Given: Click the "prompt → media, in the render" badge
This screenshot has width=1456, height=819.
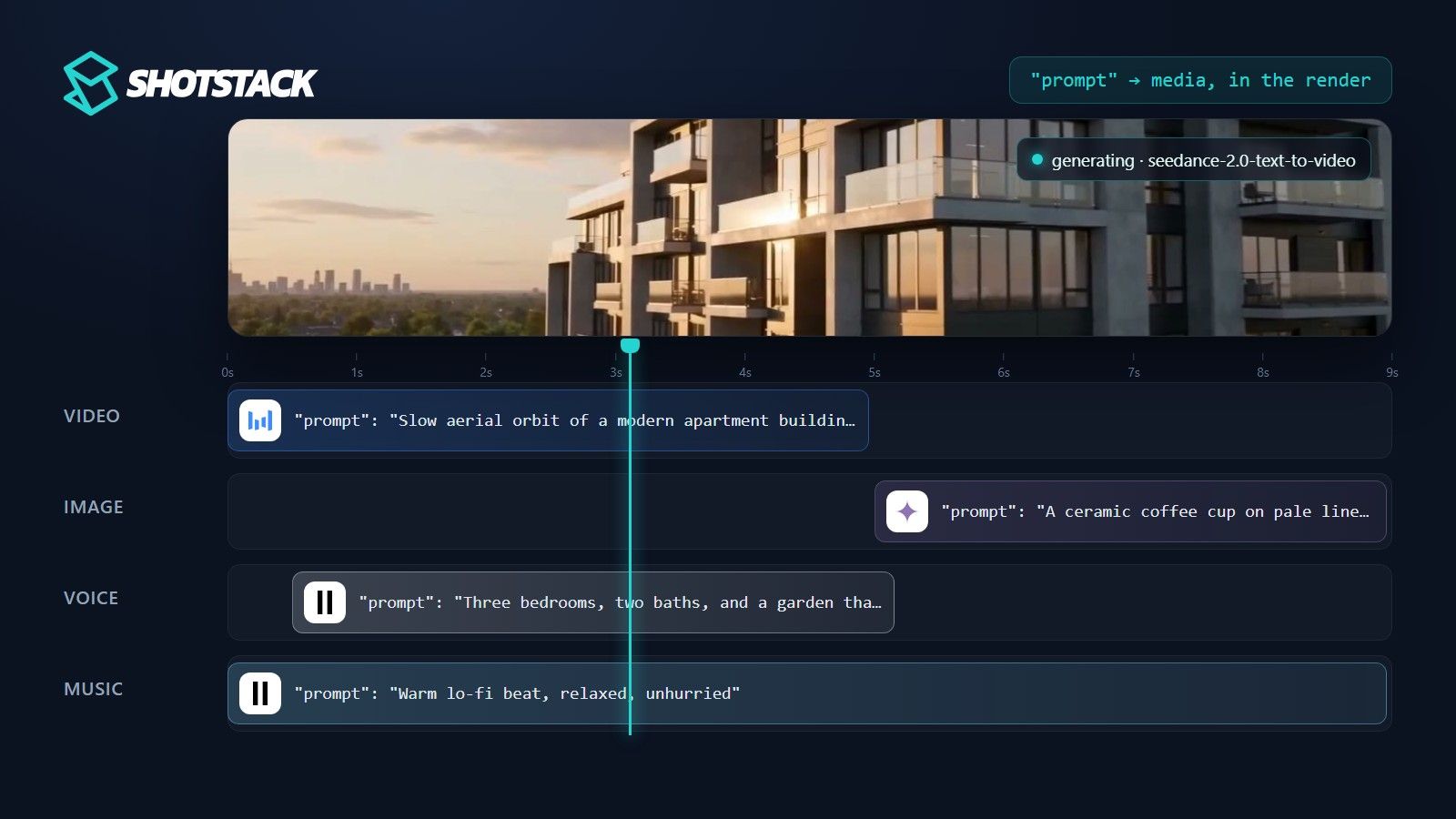Looking at the screenshot, I should pos(1200,80).
